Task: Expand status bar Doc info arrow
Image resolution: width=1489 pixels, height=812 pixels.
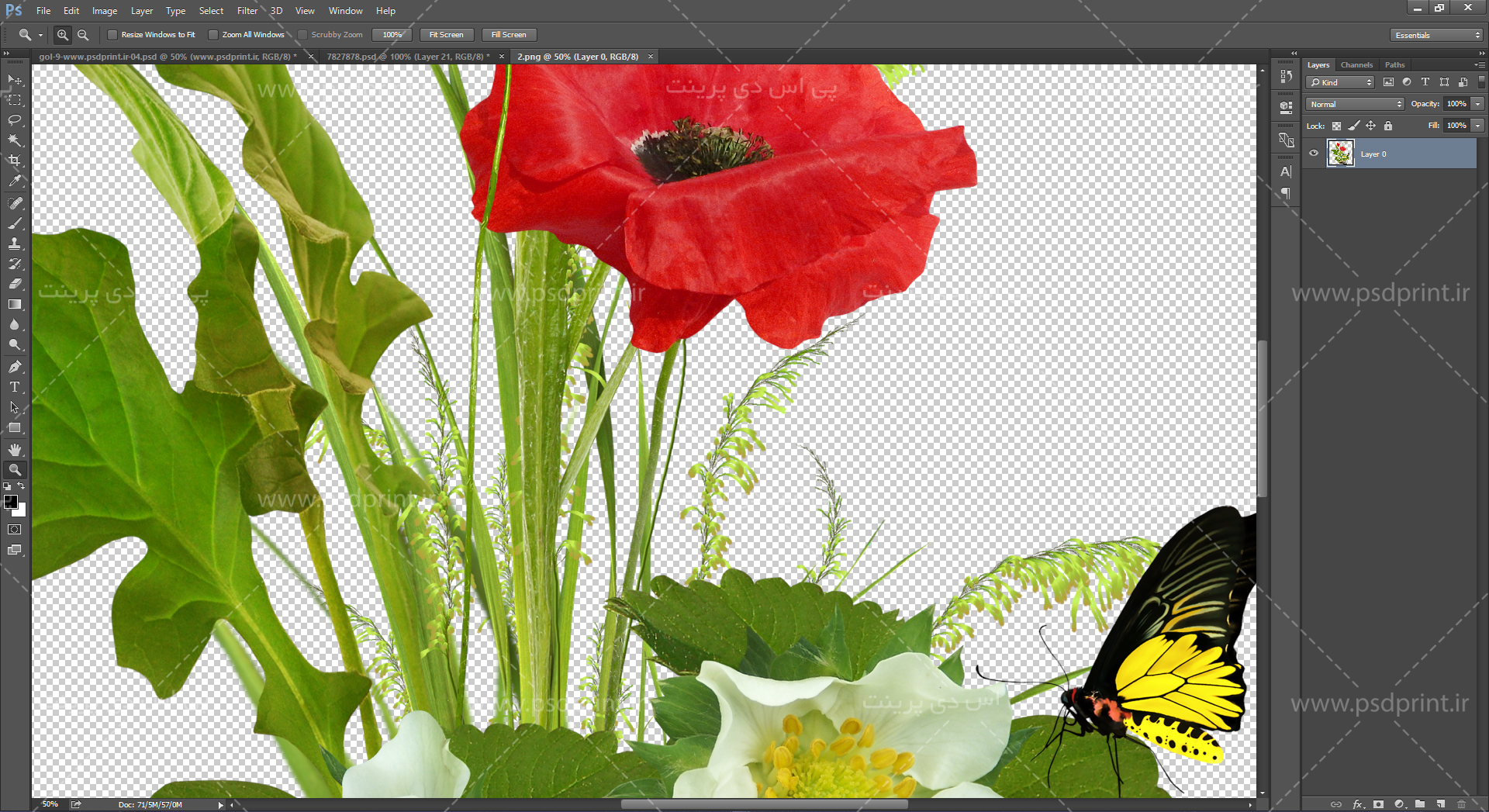Action: click(221, 805)
